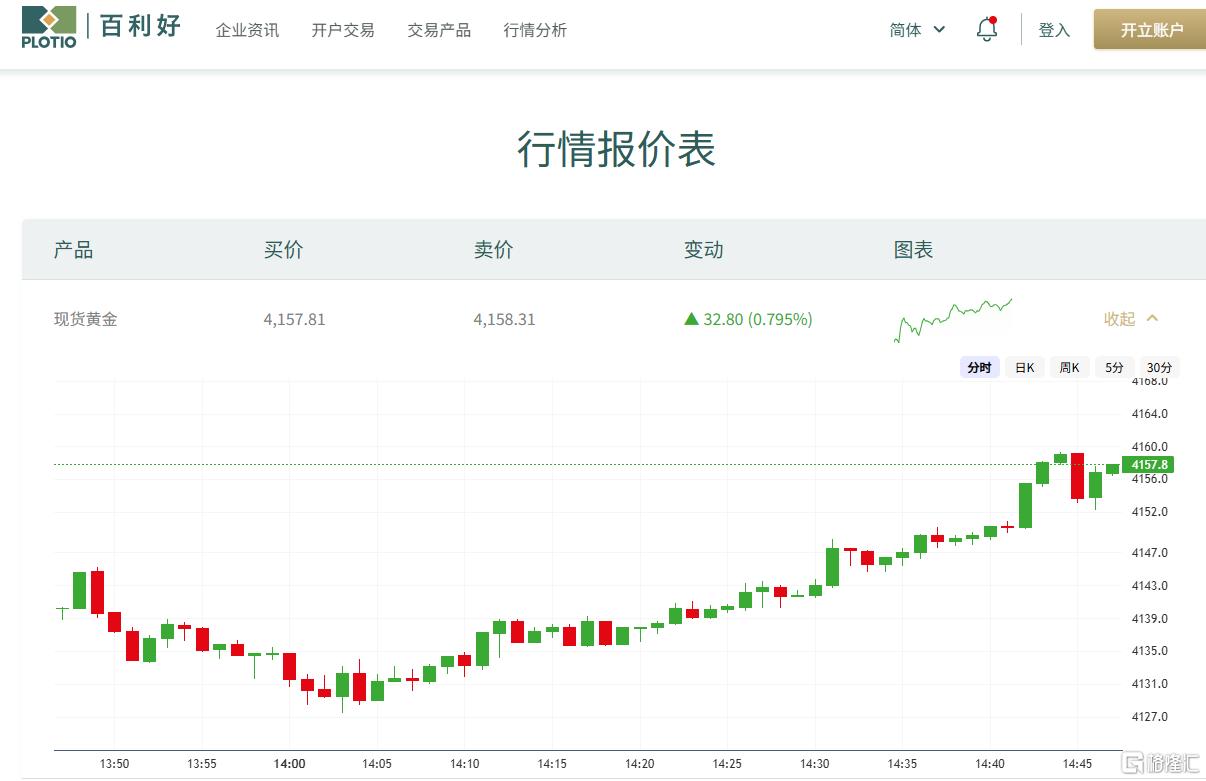
Task: Collapse the chart with 收起
Action: 1130,319
